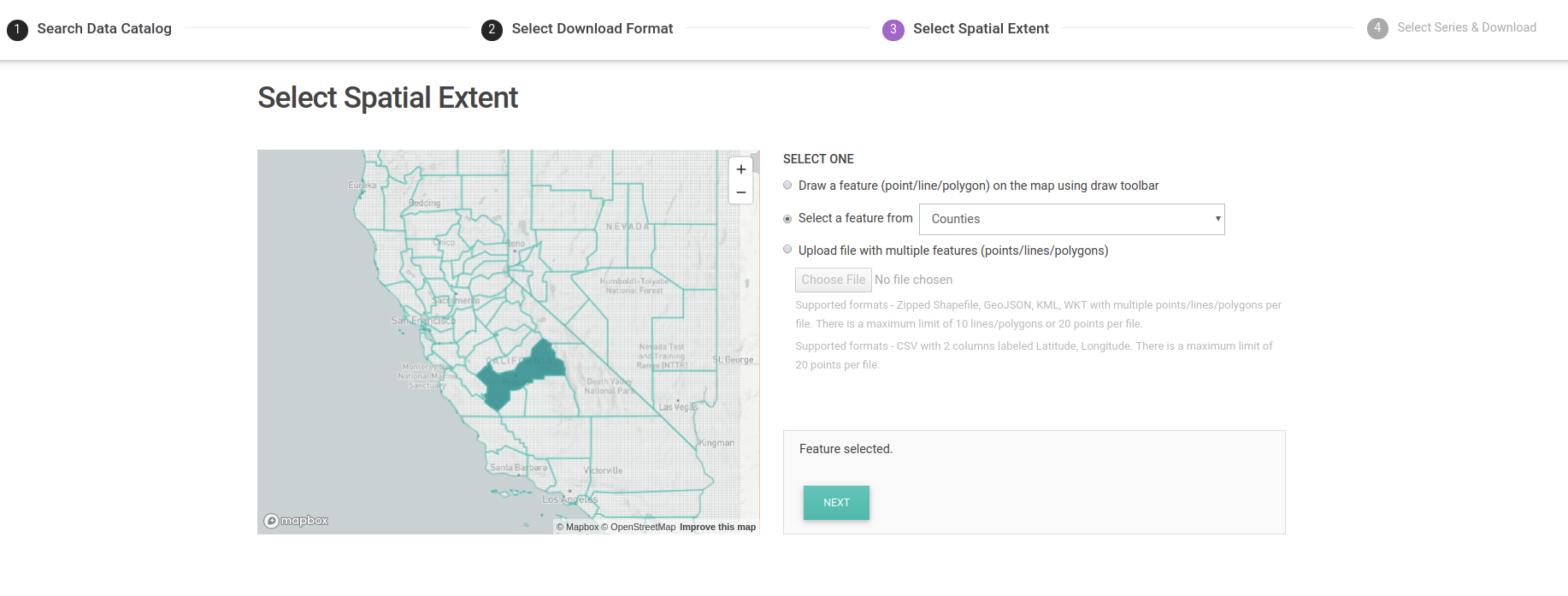Click the SELECT ONE heading
Viewport: 1568px width, 596px height.
coord(818,159)
